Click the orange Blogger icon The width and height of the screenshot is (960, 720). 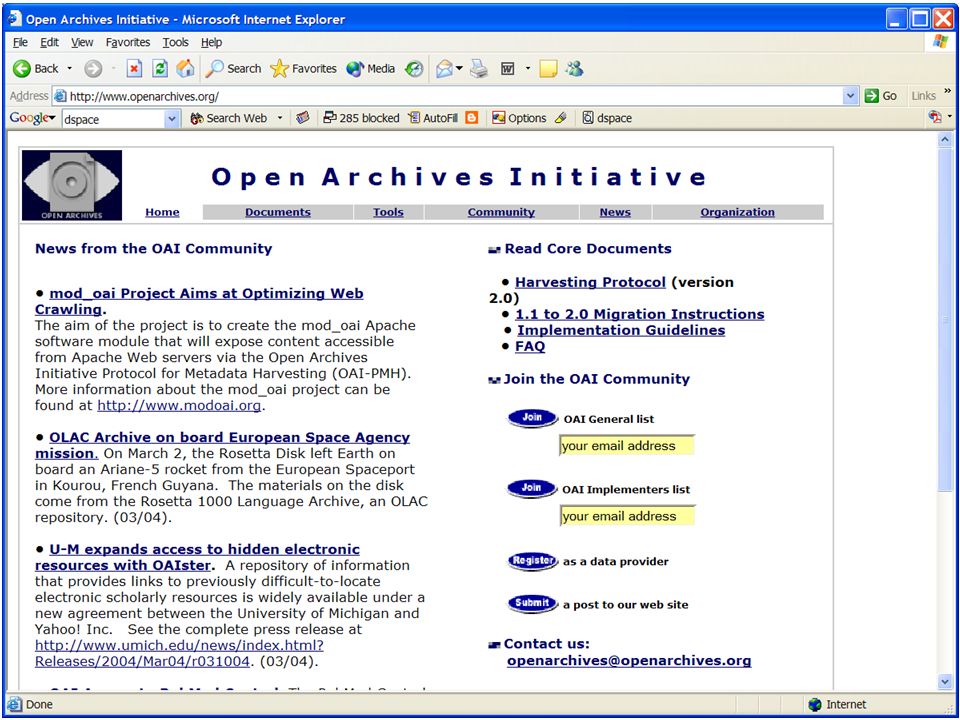pyautogui.click(x=471, y=118)
